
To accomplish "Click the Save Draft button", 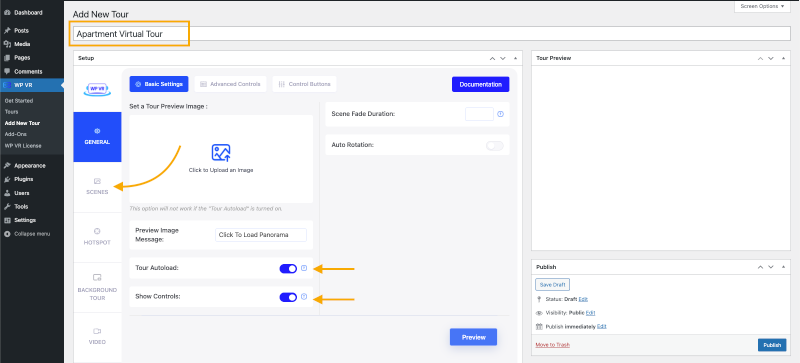I will 553,284.
